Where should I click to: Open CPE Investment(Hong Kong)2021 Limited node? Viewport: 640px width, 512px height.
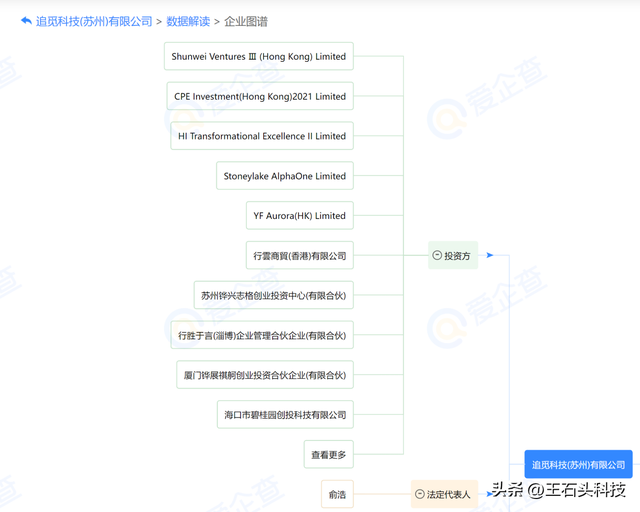[260, 96]
